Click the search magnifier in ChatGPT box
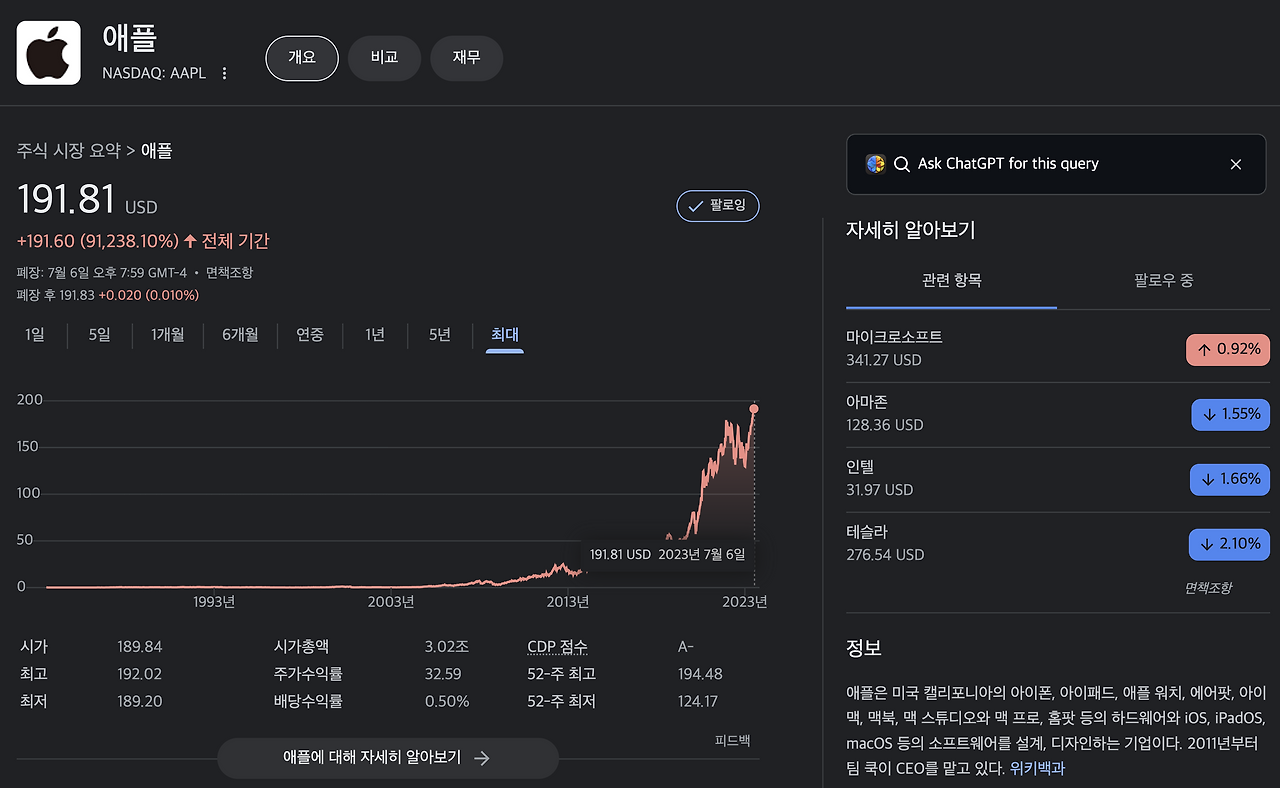 (902, 164)
